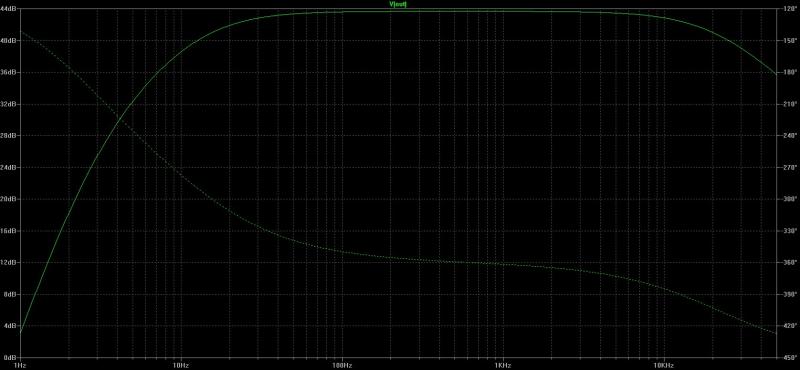The image size is (800, 370).
Task: Click the 32dB left axis tick label
Action: coord(10,104)
